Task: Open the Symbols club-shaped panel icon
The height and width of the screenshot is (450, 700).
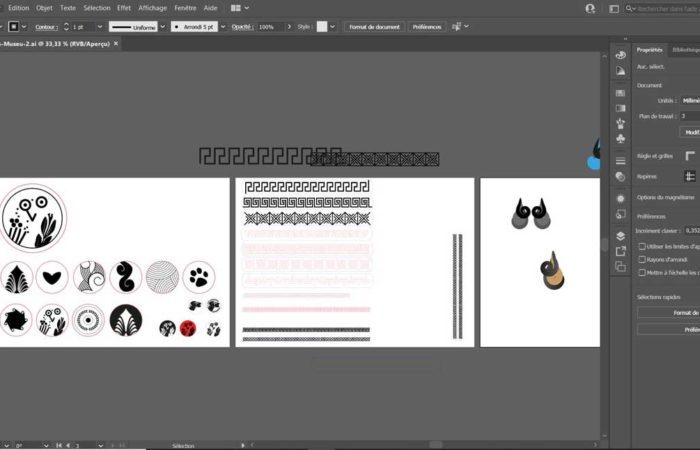Action: coord(620,139)
